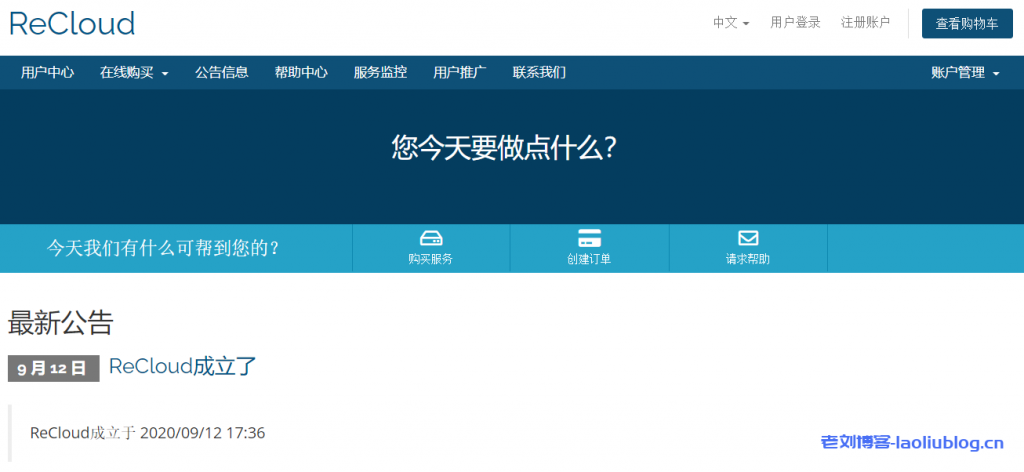Open 联系我们 in navigation bar
The width and height of the screenshot is (1024, 472).
pyautogui.click(x=539, y=72)
